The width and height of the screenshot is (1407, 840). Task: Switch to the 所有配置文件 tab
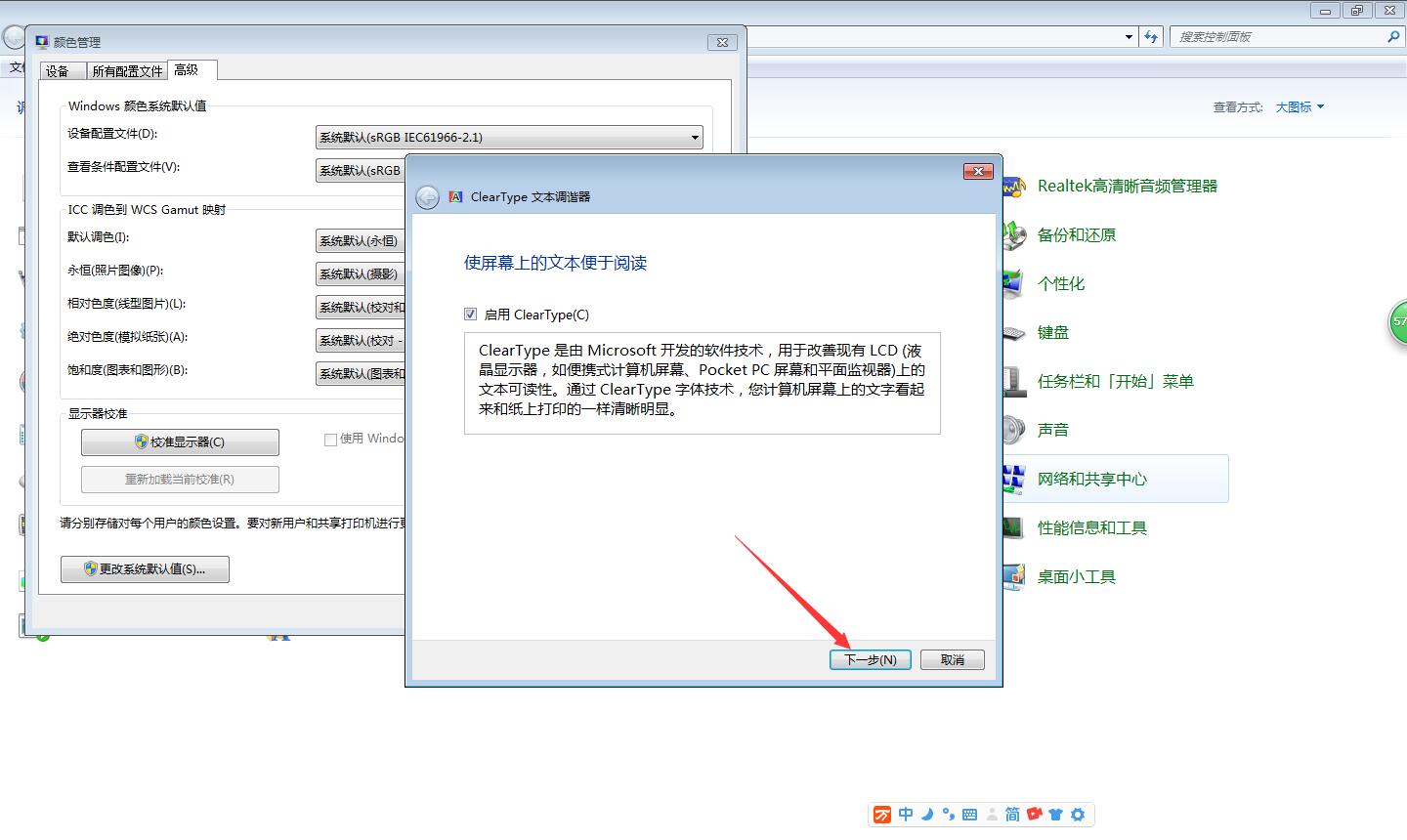pyautogui.click(x=127, y=71)
